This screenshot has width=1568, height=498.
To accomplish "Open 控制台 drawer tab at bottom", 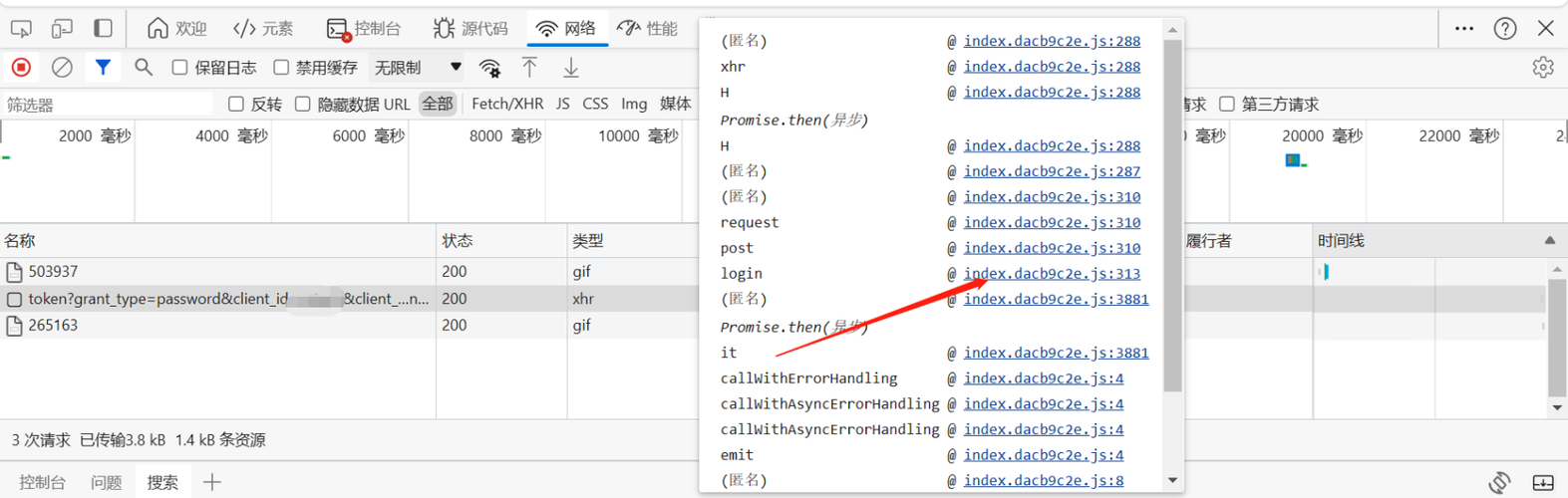I will 42,482.
